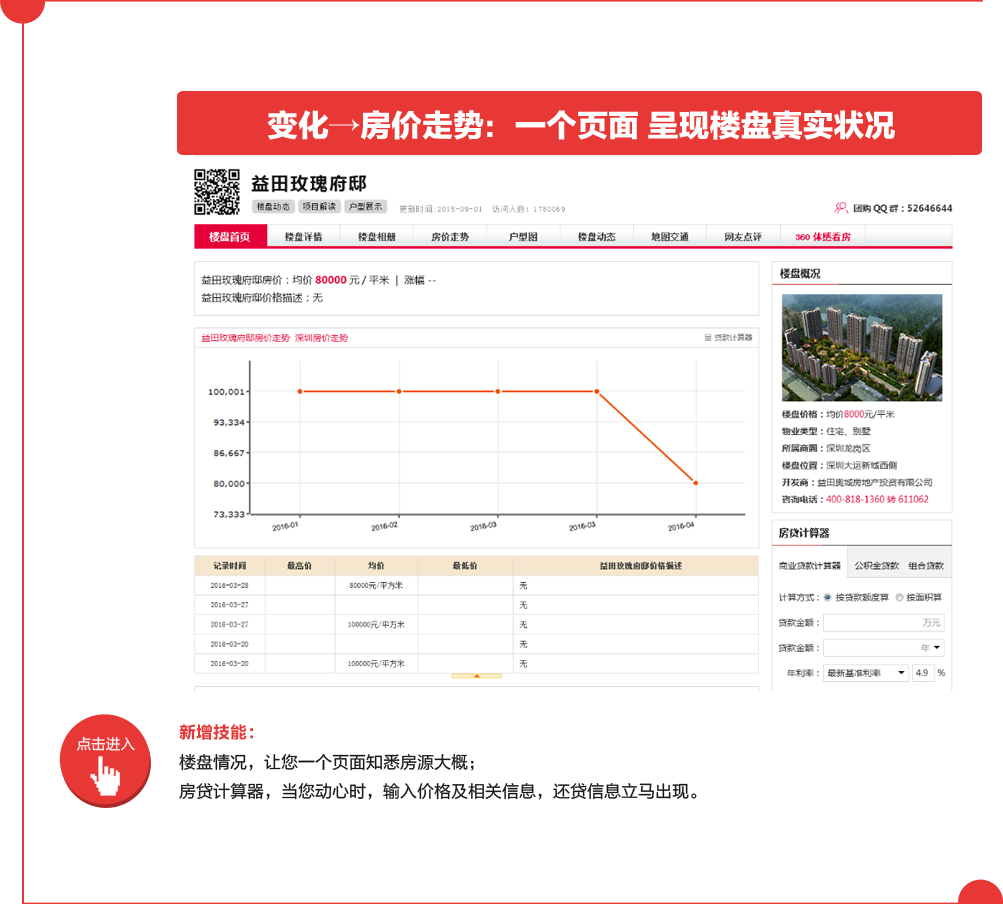
Task: Click the 记录时间 column header
Action: point(230,566)
